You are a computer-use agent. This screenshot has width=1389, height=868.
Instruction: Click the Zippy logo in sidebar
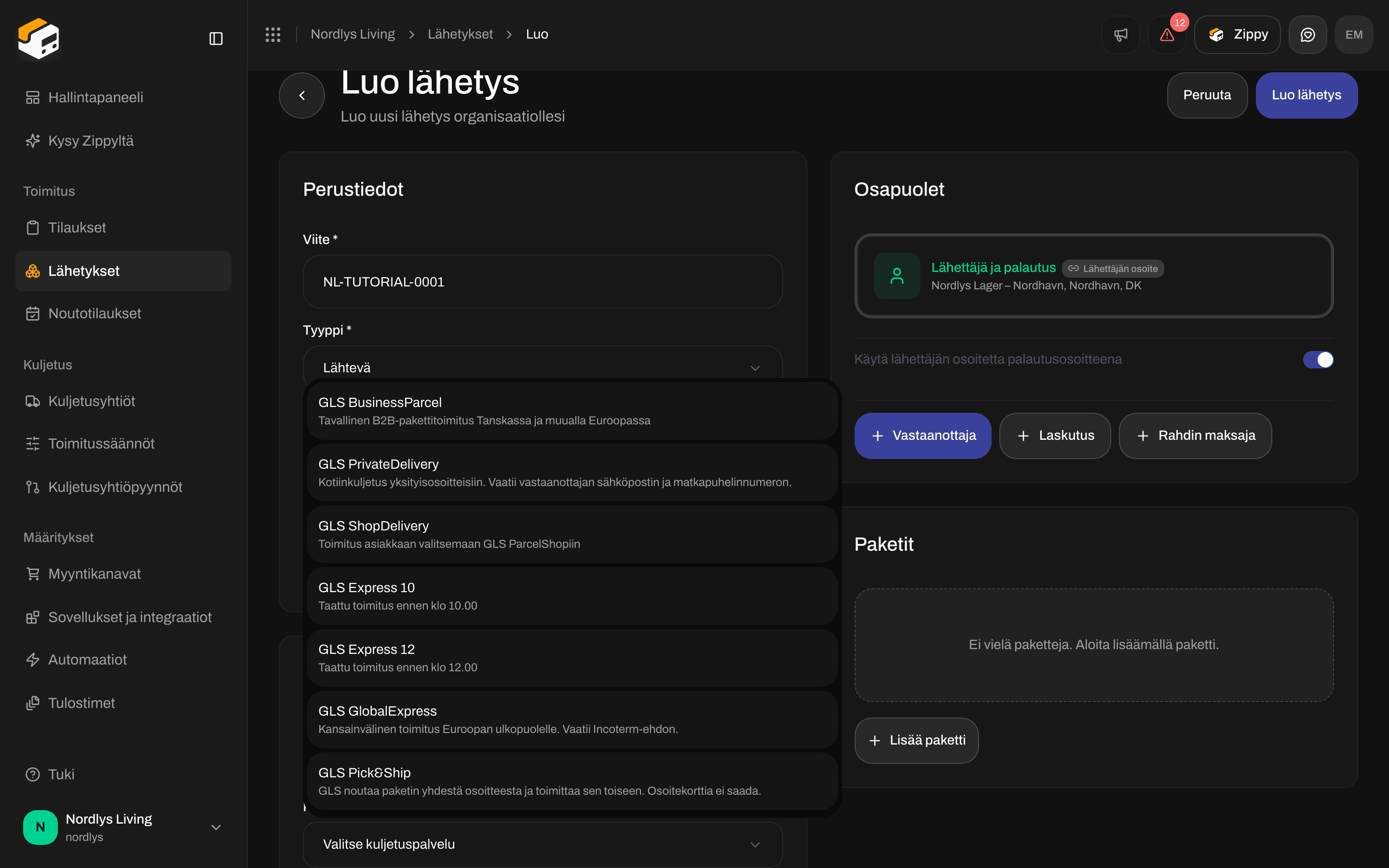tap(39, 39)
